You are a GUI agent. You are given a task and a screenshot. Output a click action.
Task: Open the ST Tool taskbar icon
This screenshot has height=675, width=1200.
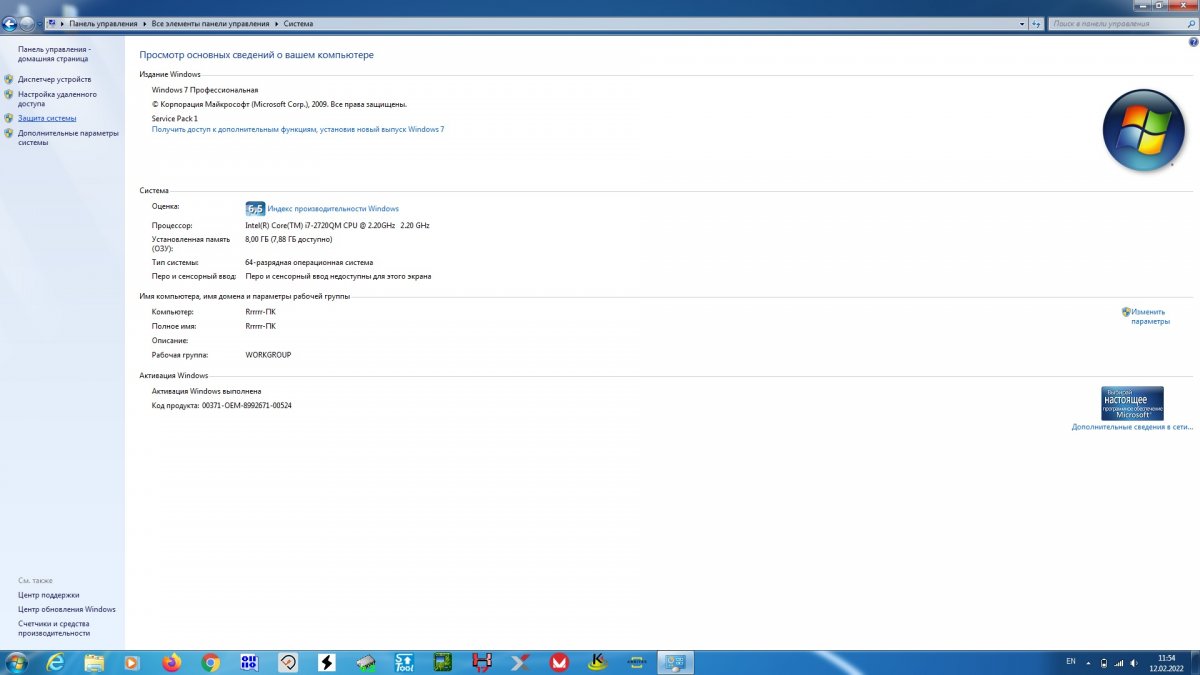coord(404,662)
